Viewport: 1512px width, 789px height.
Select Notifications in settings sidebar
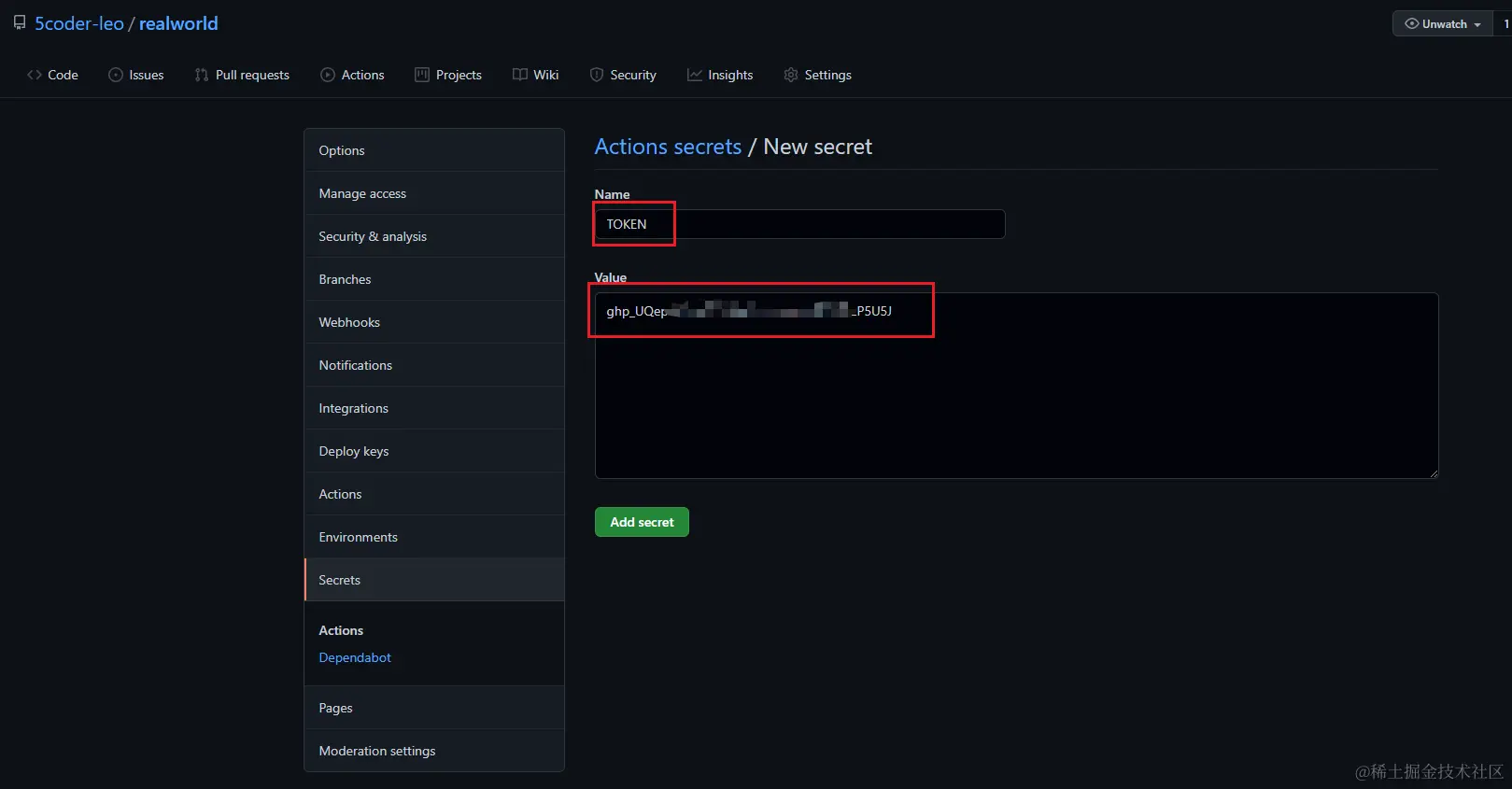pos(434,365)
